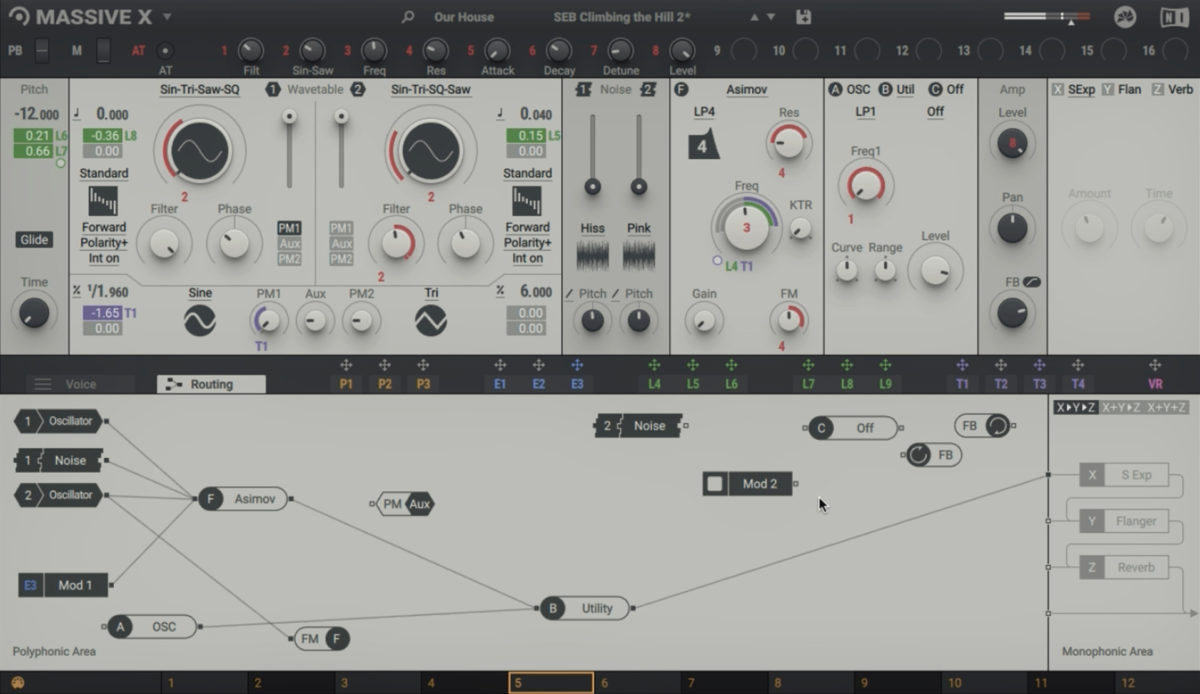The image size is (1200, 694).
Task: Open the Massive X main menu arrow
Action: pyautogui.click(x=167, y=17)
